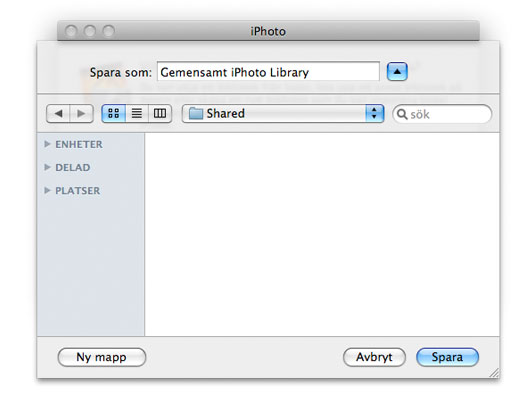Click the empty file browser area
The width and height of the screenshot is (532, 401).
(322, 234)
